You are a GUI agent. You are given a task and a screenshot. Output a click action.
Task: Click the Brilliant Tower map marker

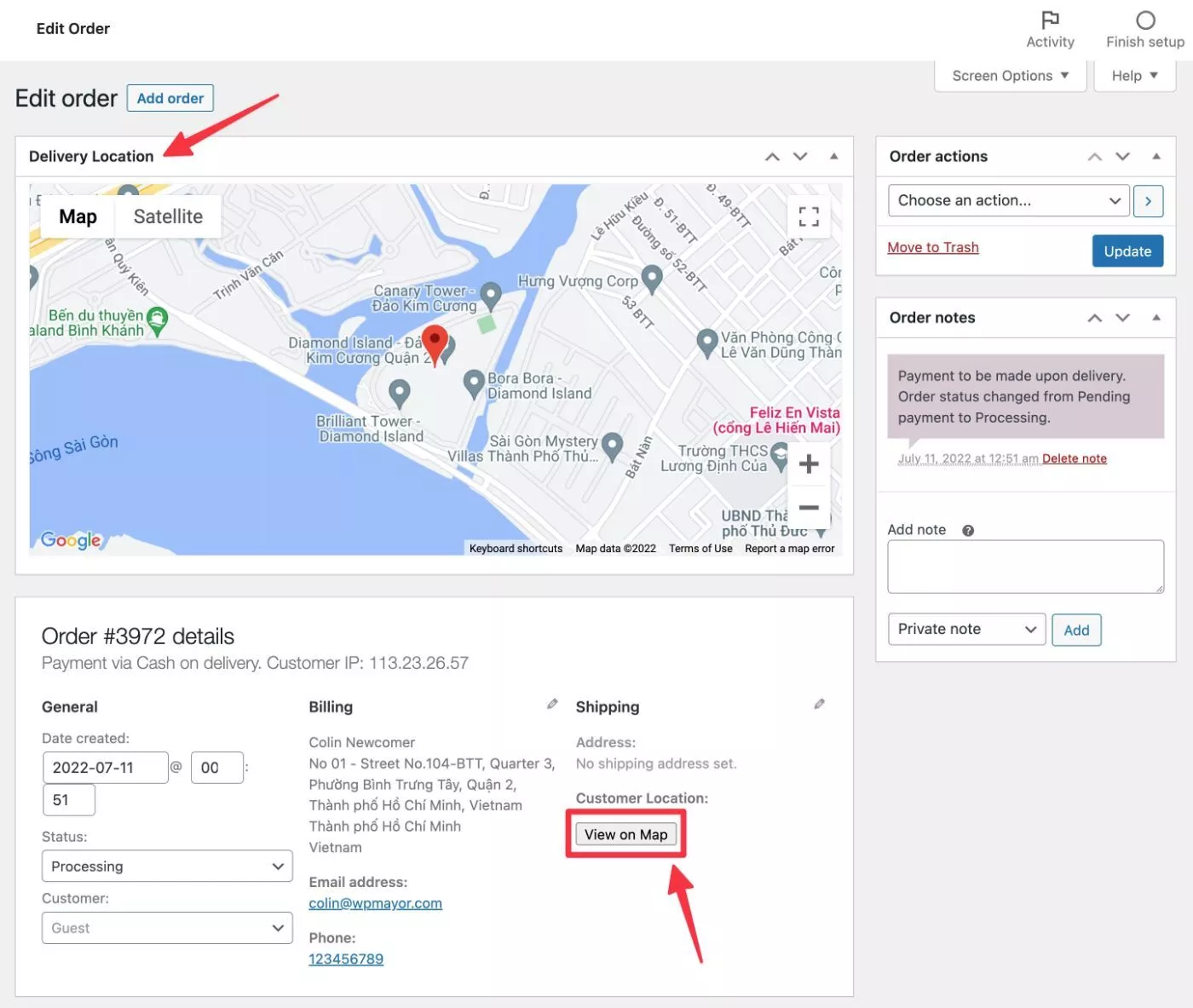[x=399, y=393]
